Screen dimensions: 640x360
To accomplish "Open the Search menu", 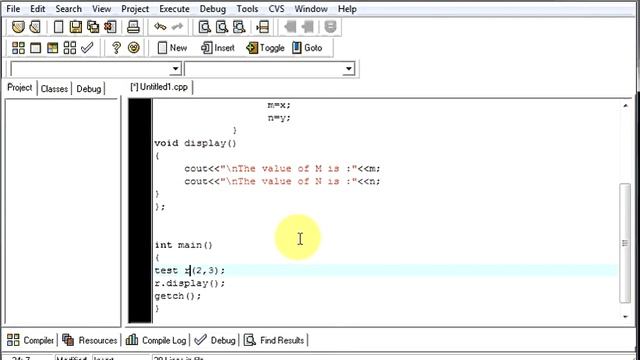I will 69,9.
